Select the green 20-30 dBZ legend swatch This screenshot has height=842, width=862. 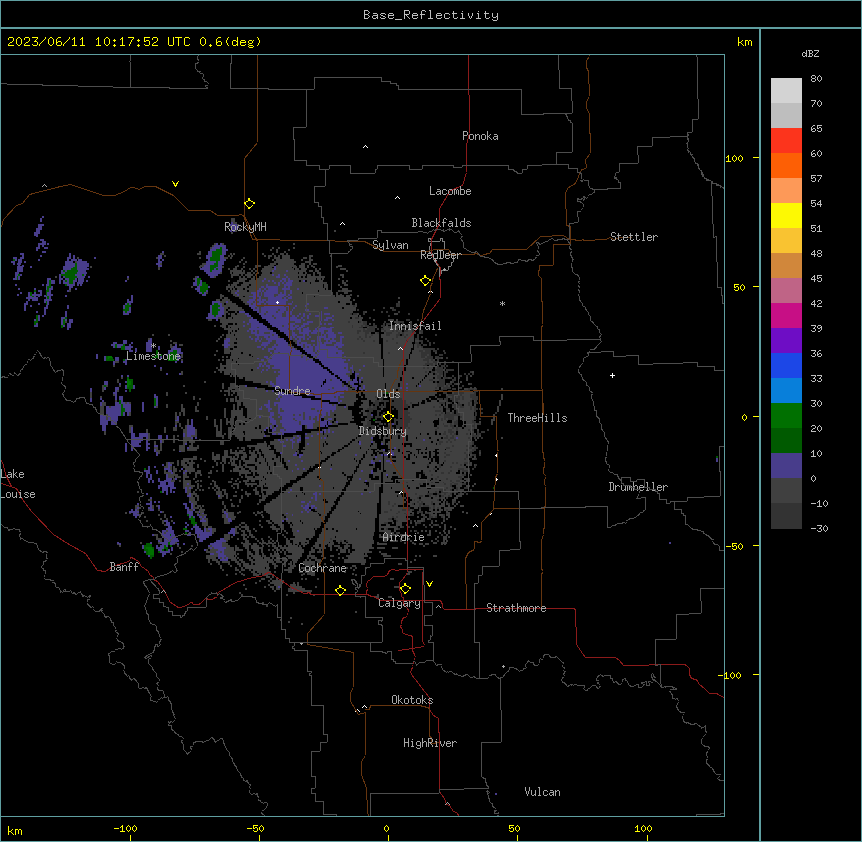coord(786,416)
